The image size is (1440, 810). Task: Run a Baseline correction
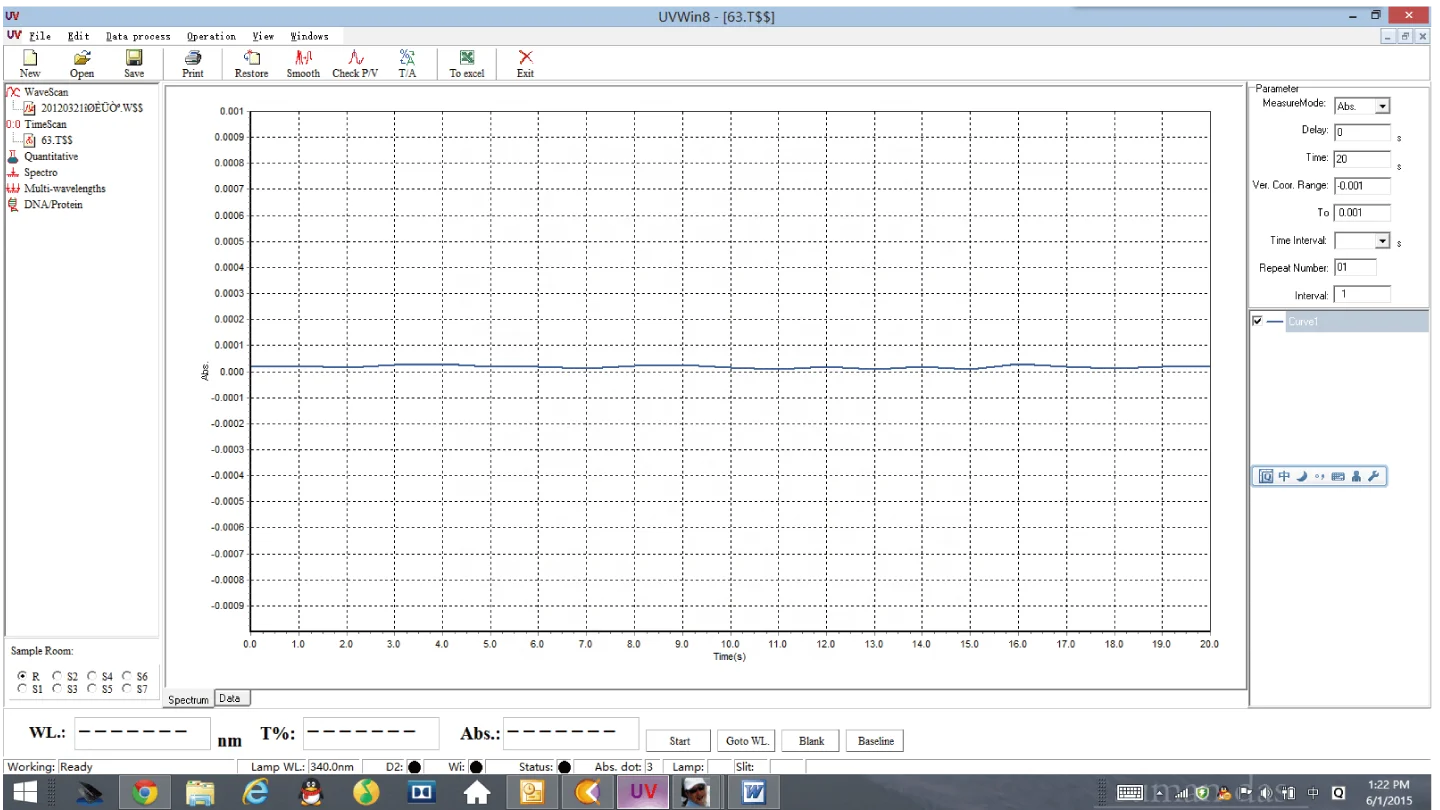874,740
